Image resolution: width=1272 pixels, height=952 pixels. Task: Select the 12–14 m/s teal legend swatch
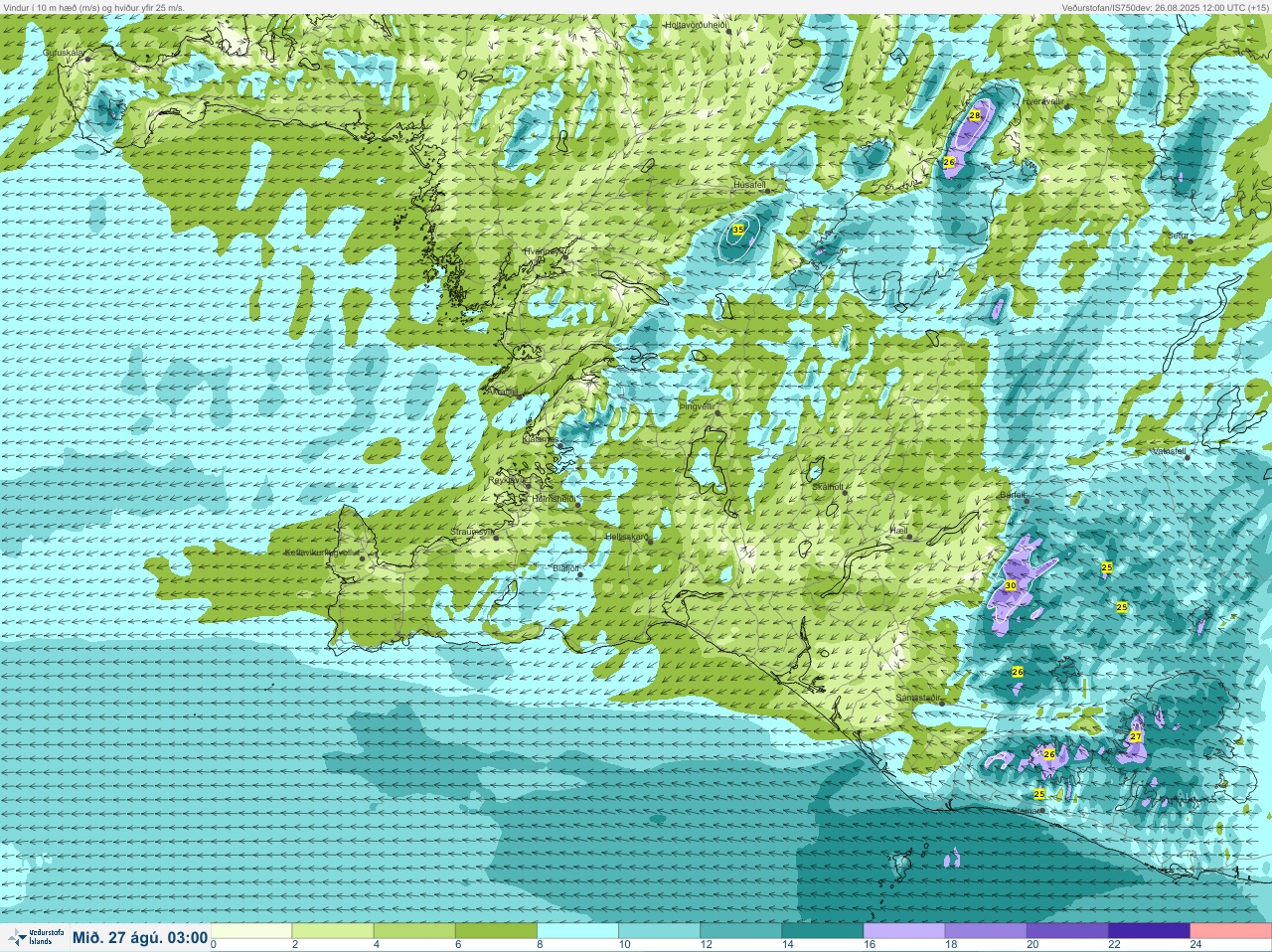click(740, 931)
